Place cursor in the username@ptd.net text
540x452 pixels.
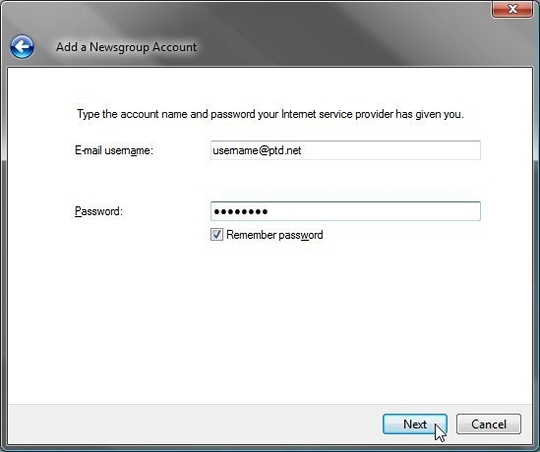[257, 151]
